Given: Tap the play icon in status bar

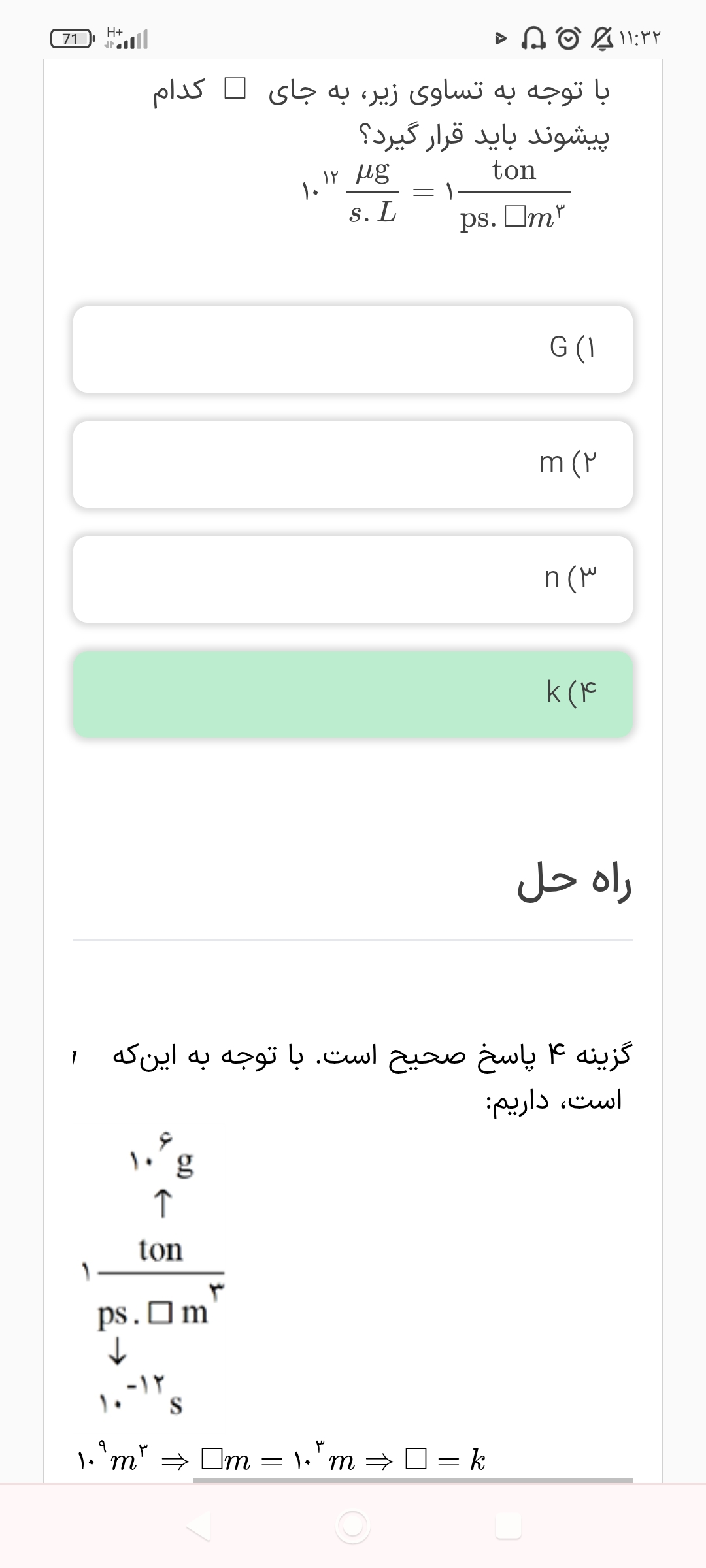Looking at the screenshot, I should point(501,39).
